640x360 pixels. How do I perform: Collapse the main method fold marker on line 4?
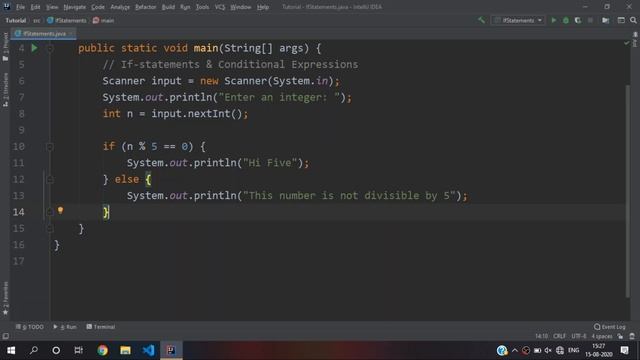click(50, 48)
